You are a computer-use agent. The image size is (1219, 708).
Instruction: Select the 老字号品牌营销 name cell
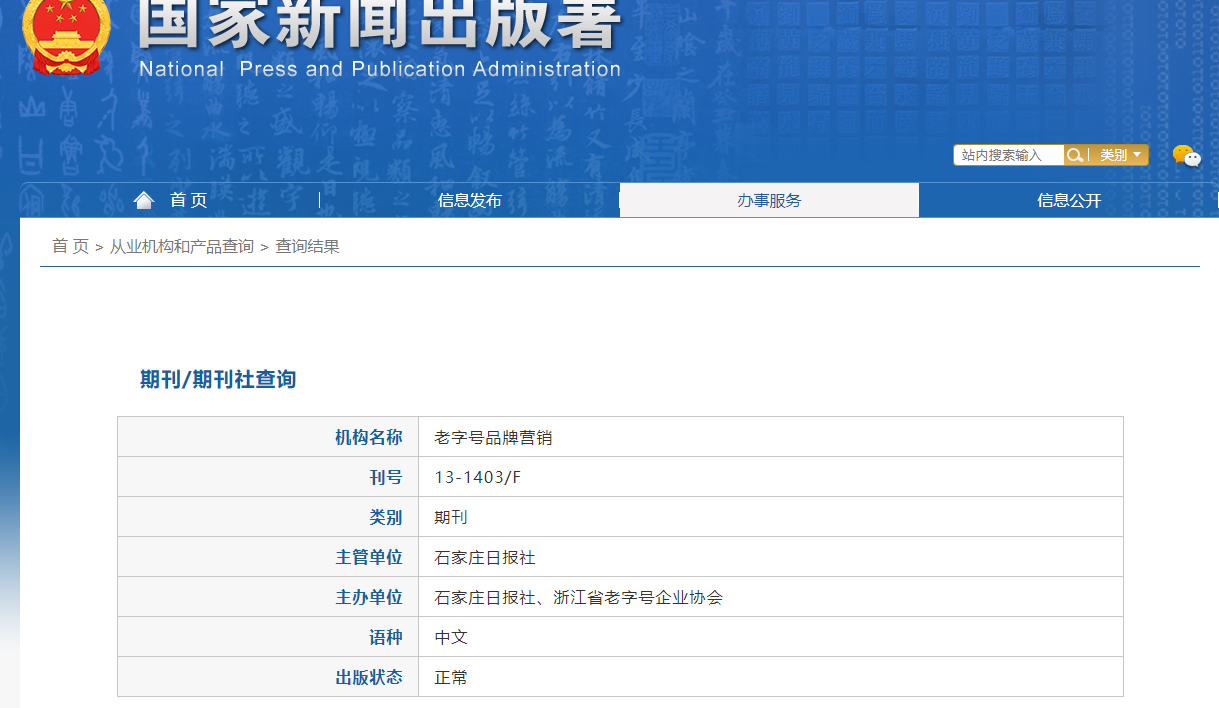click(493, 437)
